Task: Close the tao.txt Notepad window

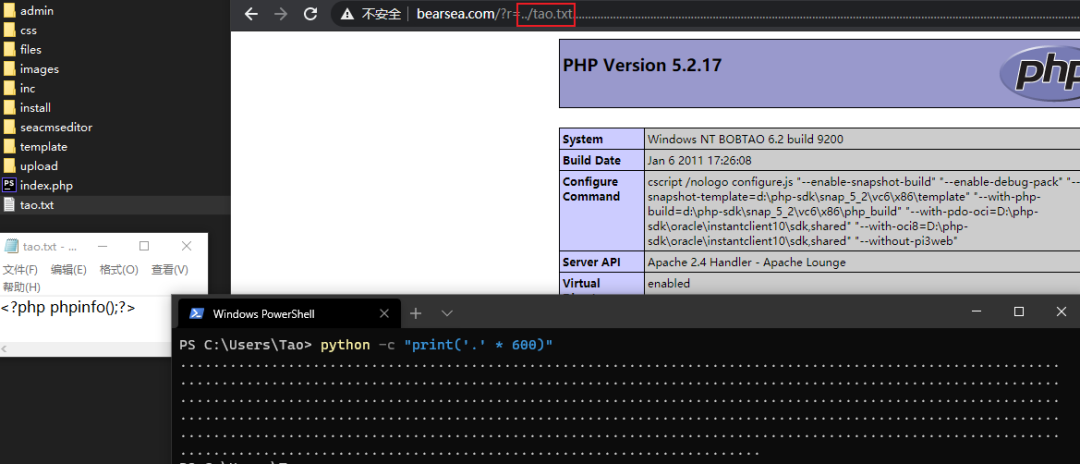Action: [x=187, y=246]
